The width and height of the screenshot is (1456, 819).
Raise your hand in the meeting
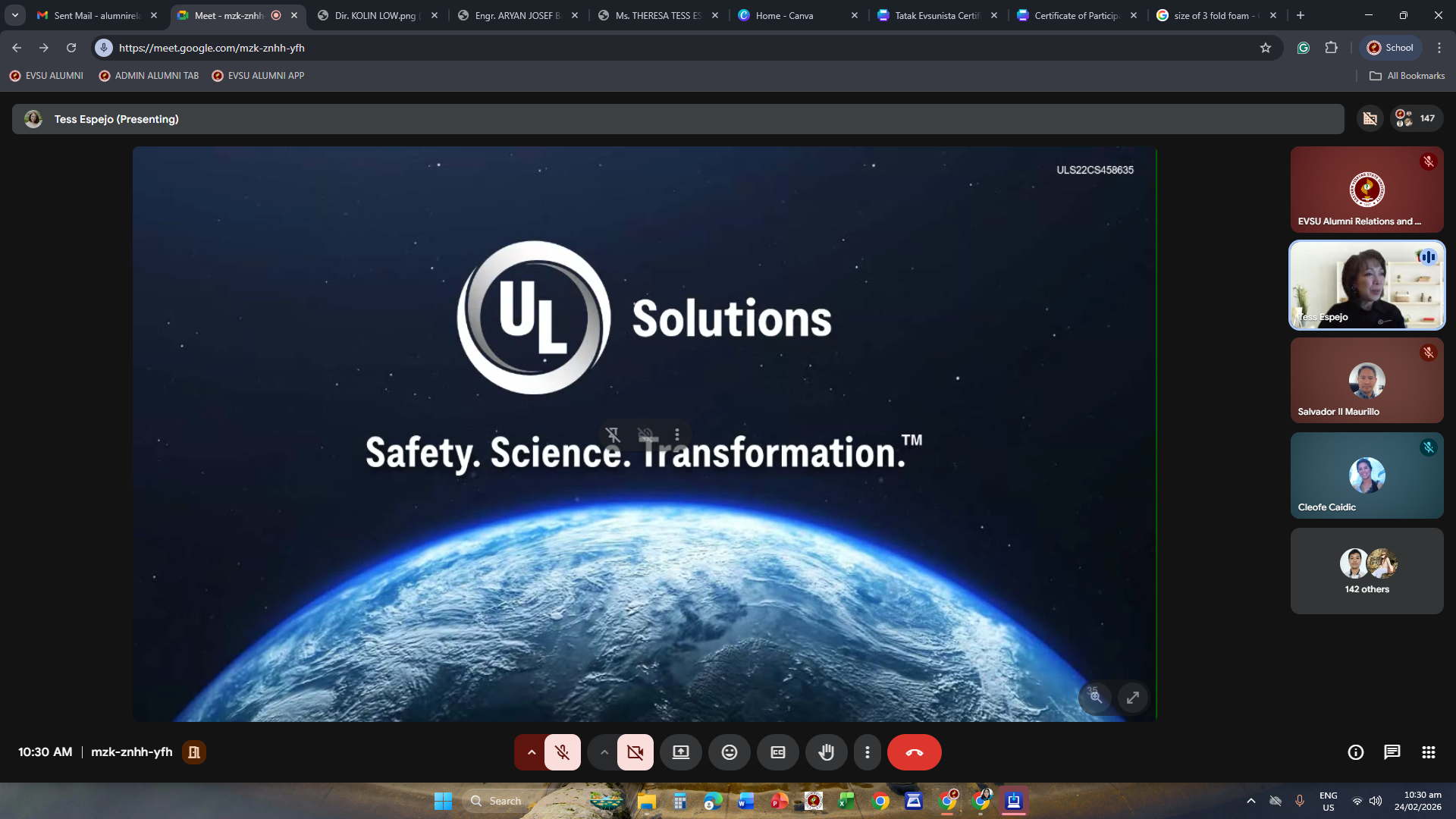click(x=826, y=752)
